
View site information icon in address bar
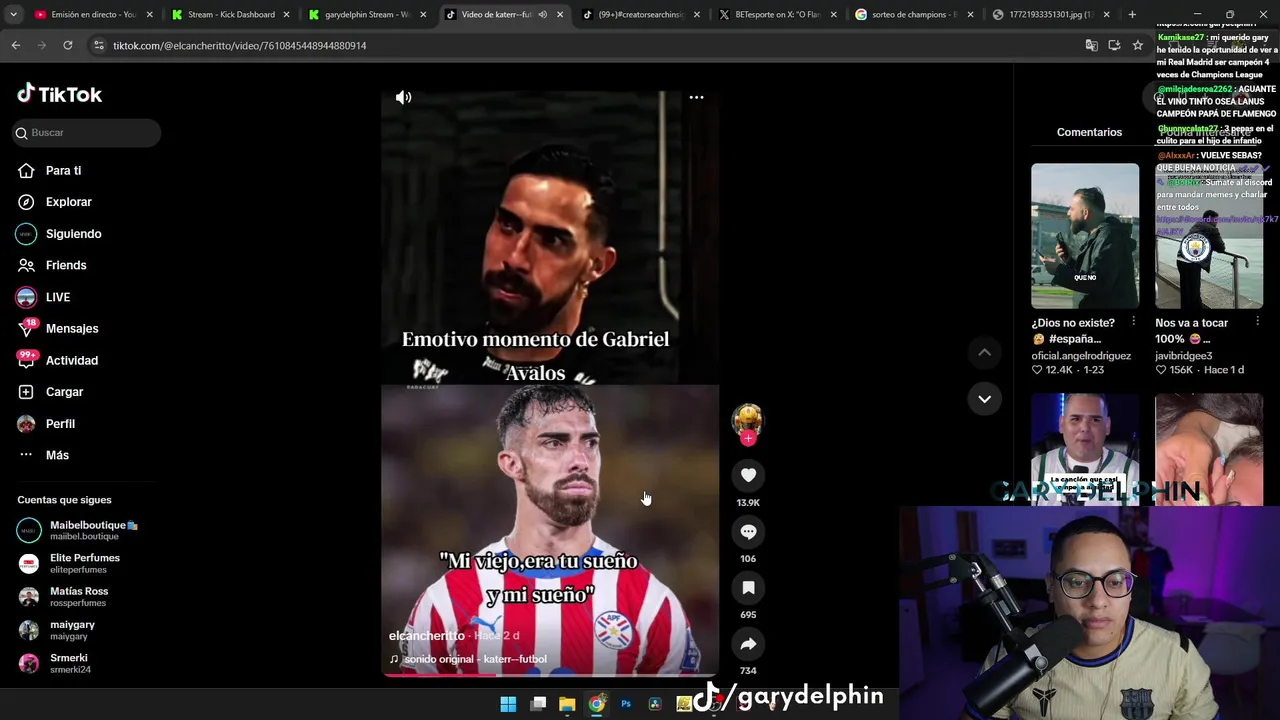98,45
